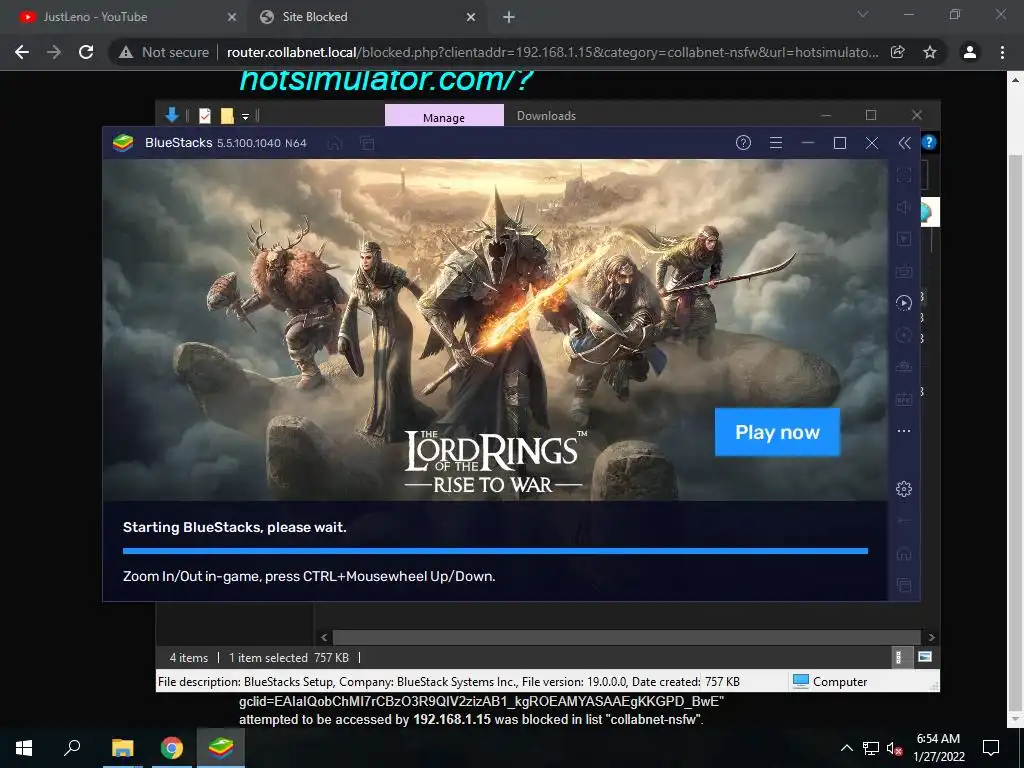
Task: Click the circular play operations icon in BlueStacks sidebar
Action: 904,302
